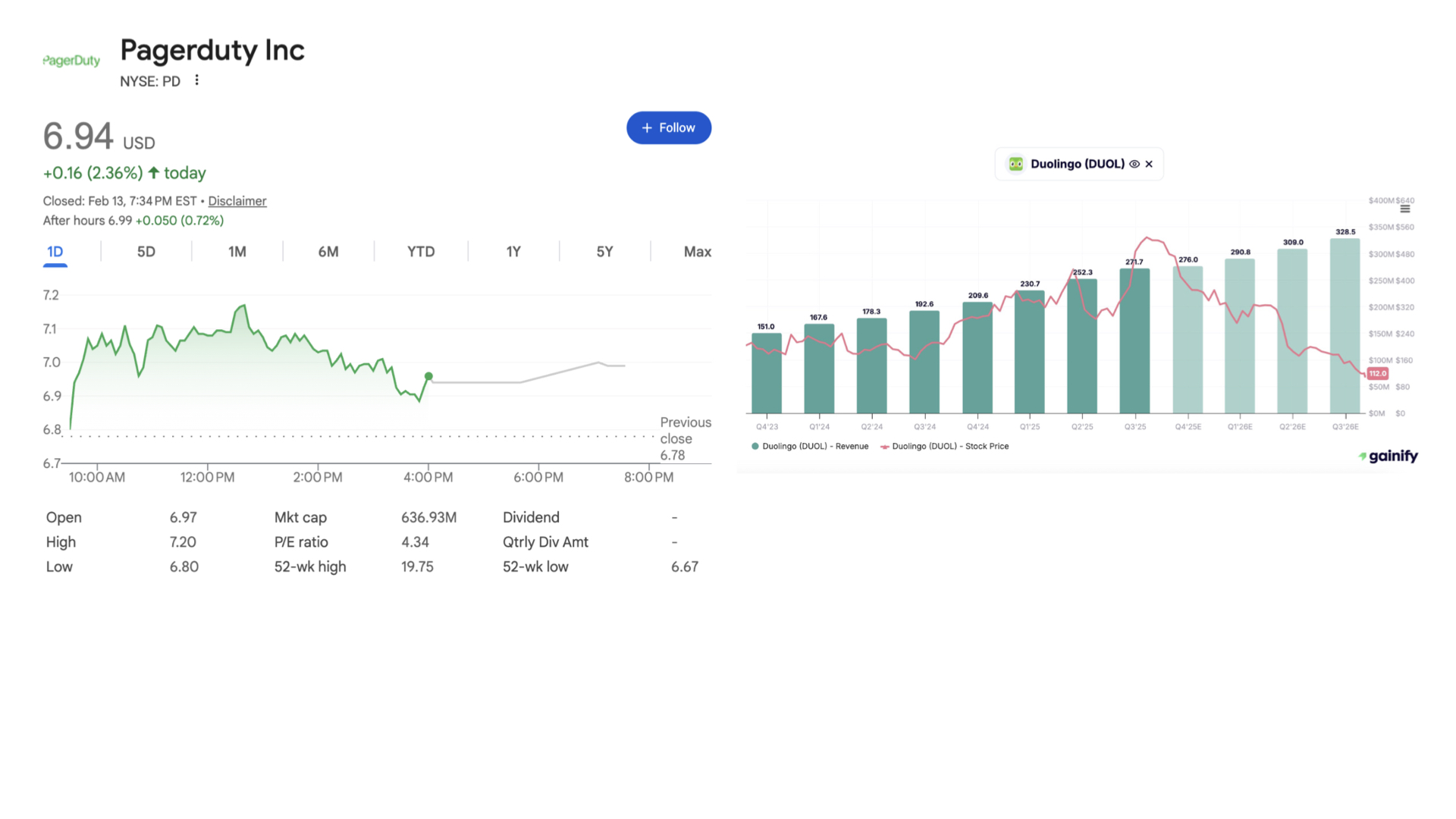This screenshot has width=1456, height=819.
Task: Toggle Duolingo Revenue legend series
Action: (810, 447)
